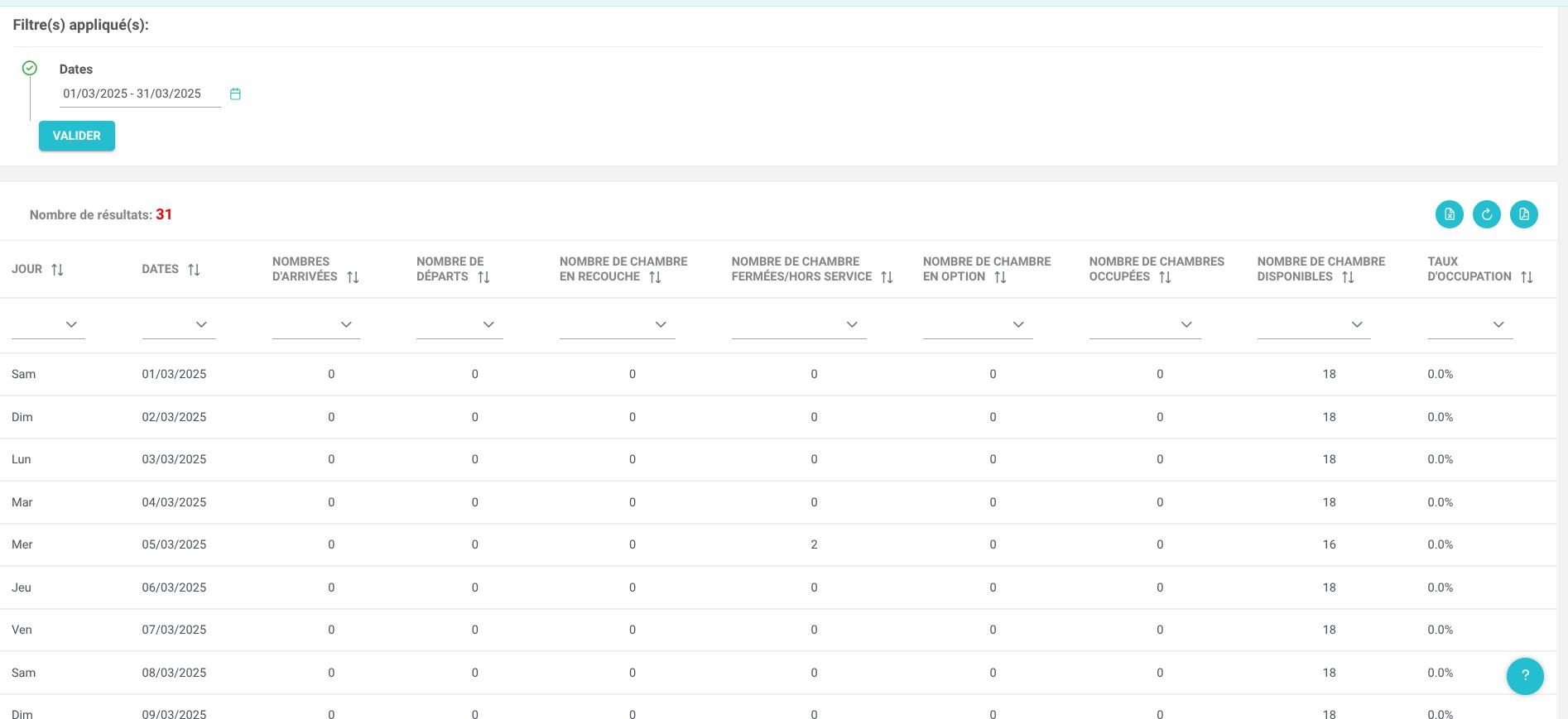This screenshot has width=1568, height=719.
Task: Open the Jour column filter dropdown
Action: (48, 324)
